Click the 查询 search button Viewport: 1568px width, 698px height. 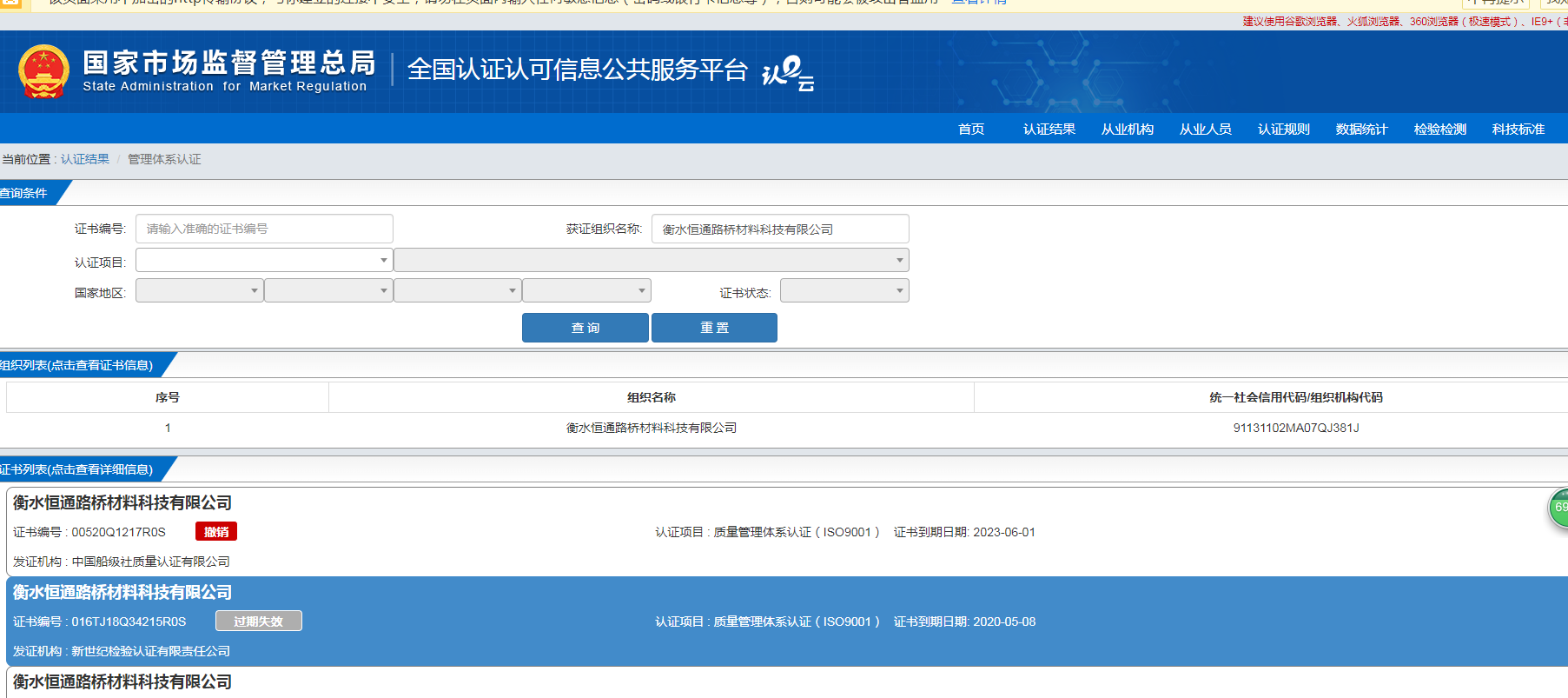coord(586,328)
